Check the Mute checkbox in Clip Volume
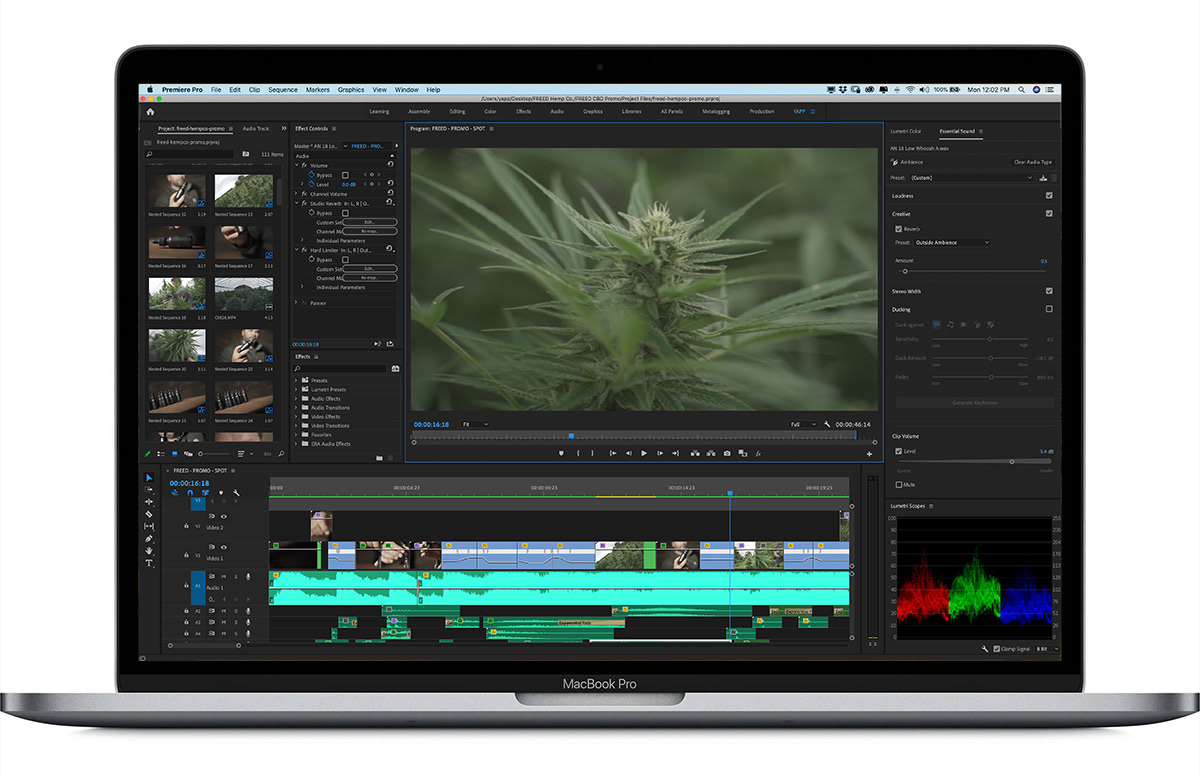The image size is (1200, 777). [899, 485]
